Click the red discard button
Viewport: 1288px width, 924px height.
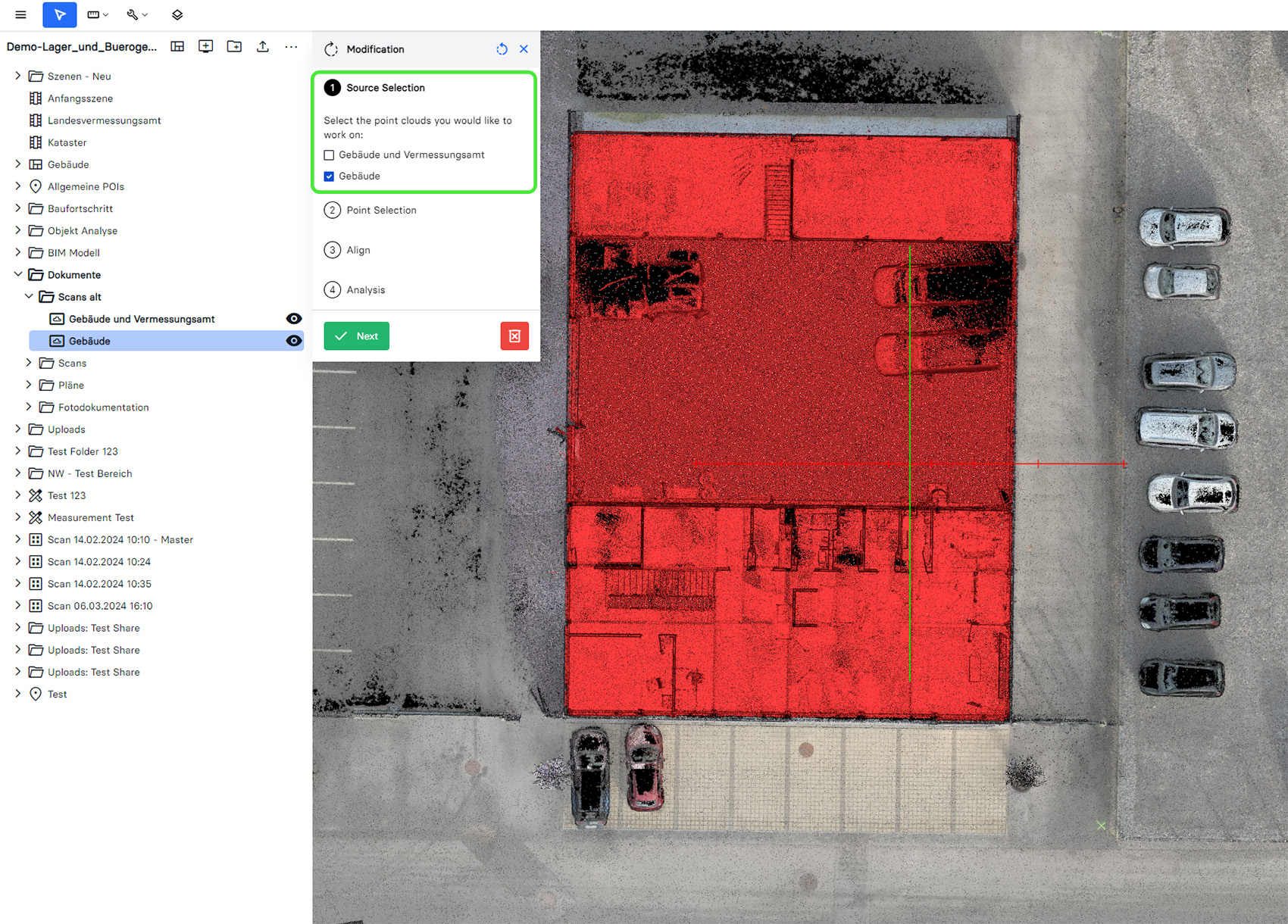coord(514,336)
